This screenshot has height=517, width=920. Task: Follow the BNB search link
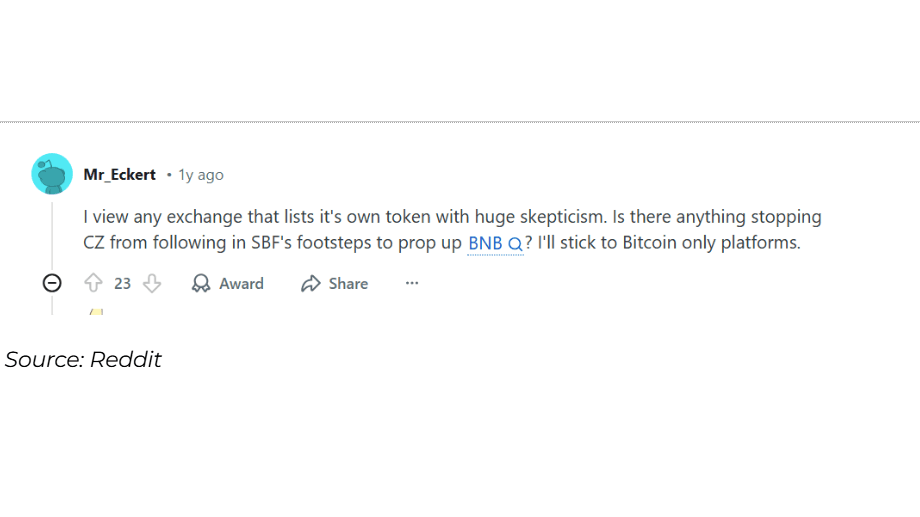[x=485, y=243]
